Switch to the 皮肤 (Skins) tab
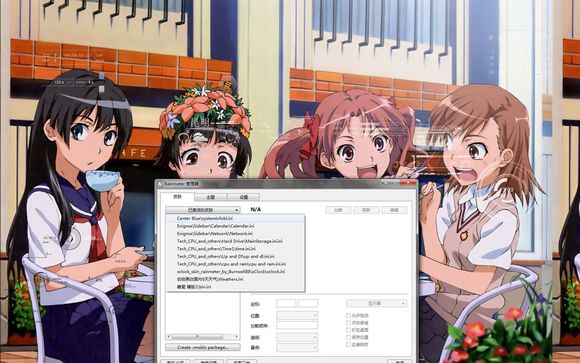The width and height of the screenshot is (580, 363). tap(177, 197)
